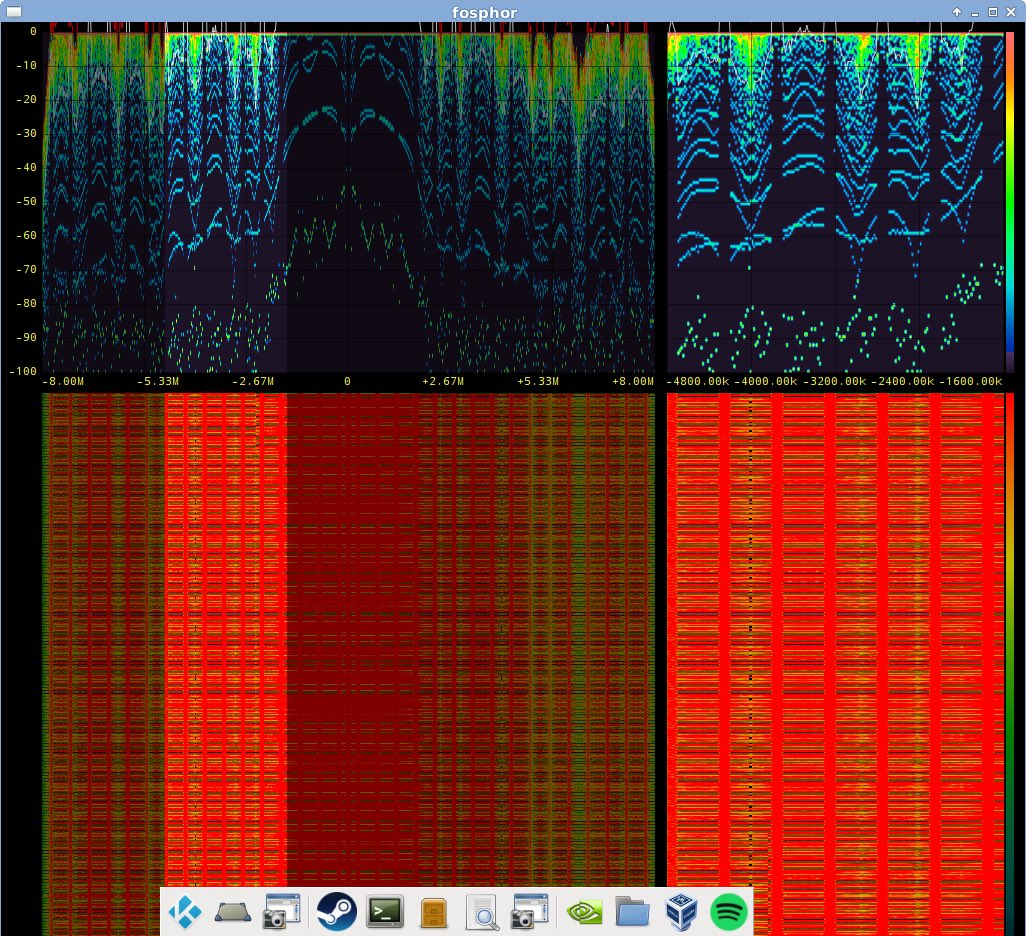Open the file manager folder from the dock

pyautogui.click(x=630, y=911)
